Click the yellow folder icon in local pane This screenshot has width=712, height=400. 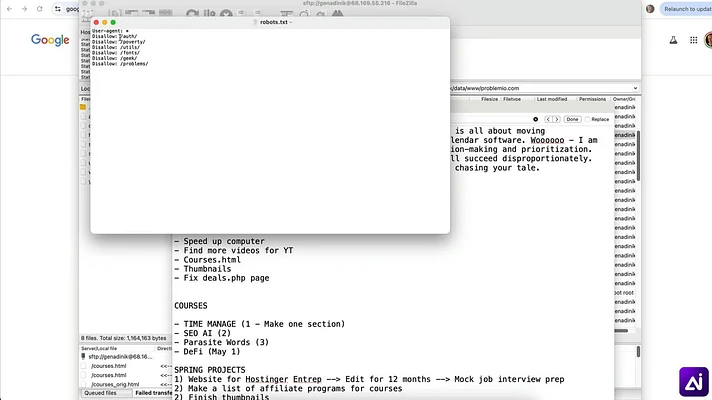[83, 107]
